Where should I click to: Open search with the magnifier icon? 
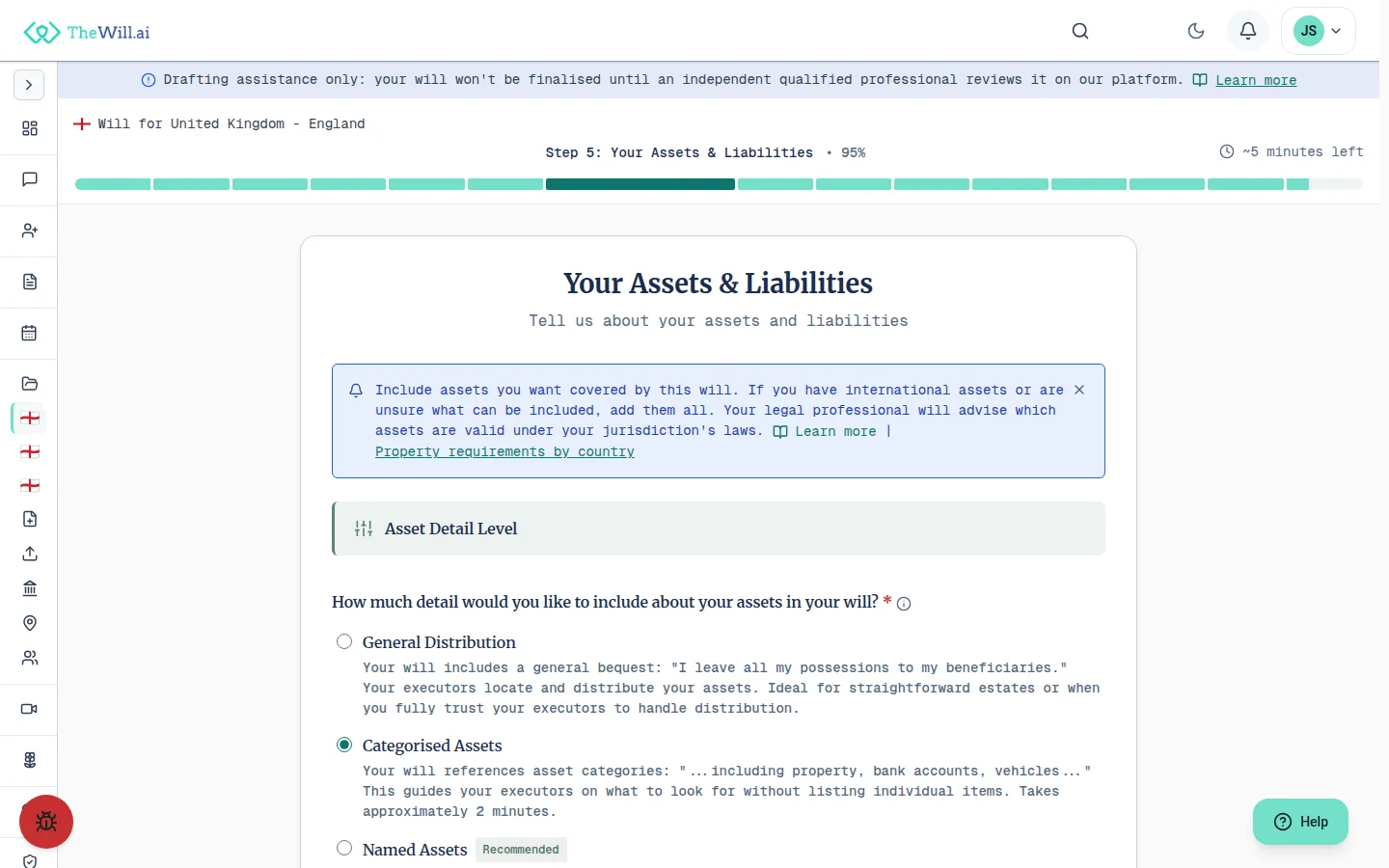click(x=1080, y=31)
